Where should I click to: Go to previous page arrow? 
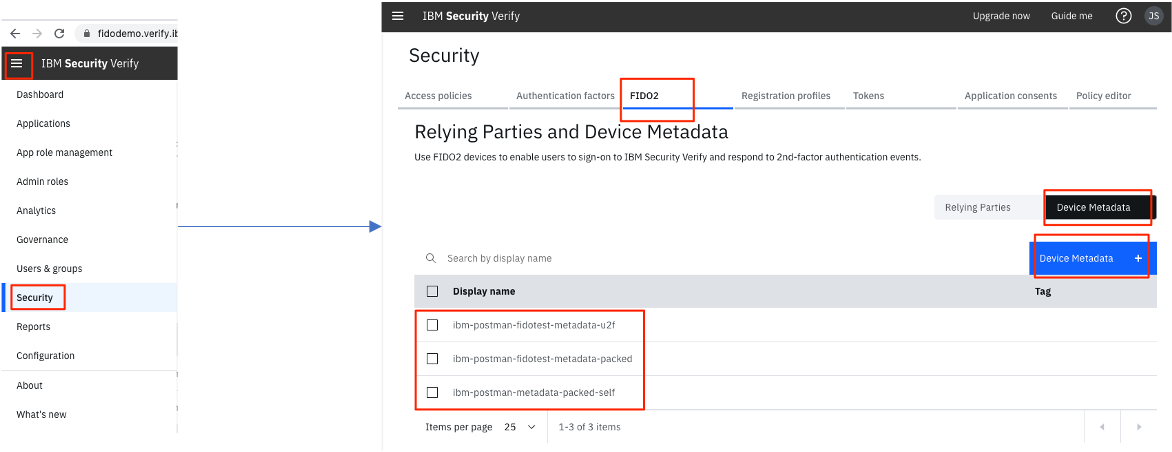coord(1102,427)
